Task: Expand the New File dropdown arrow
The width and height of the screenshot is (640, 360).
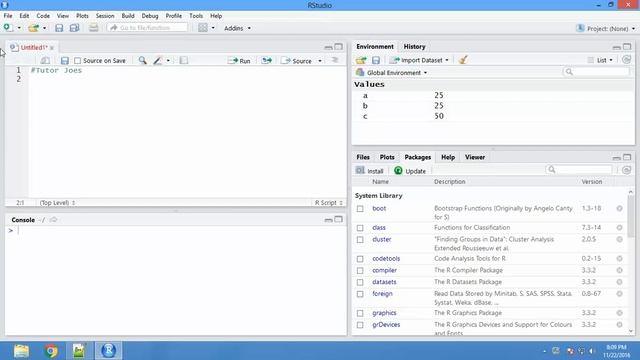Action: coord(19,28)
